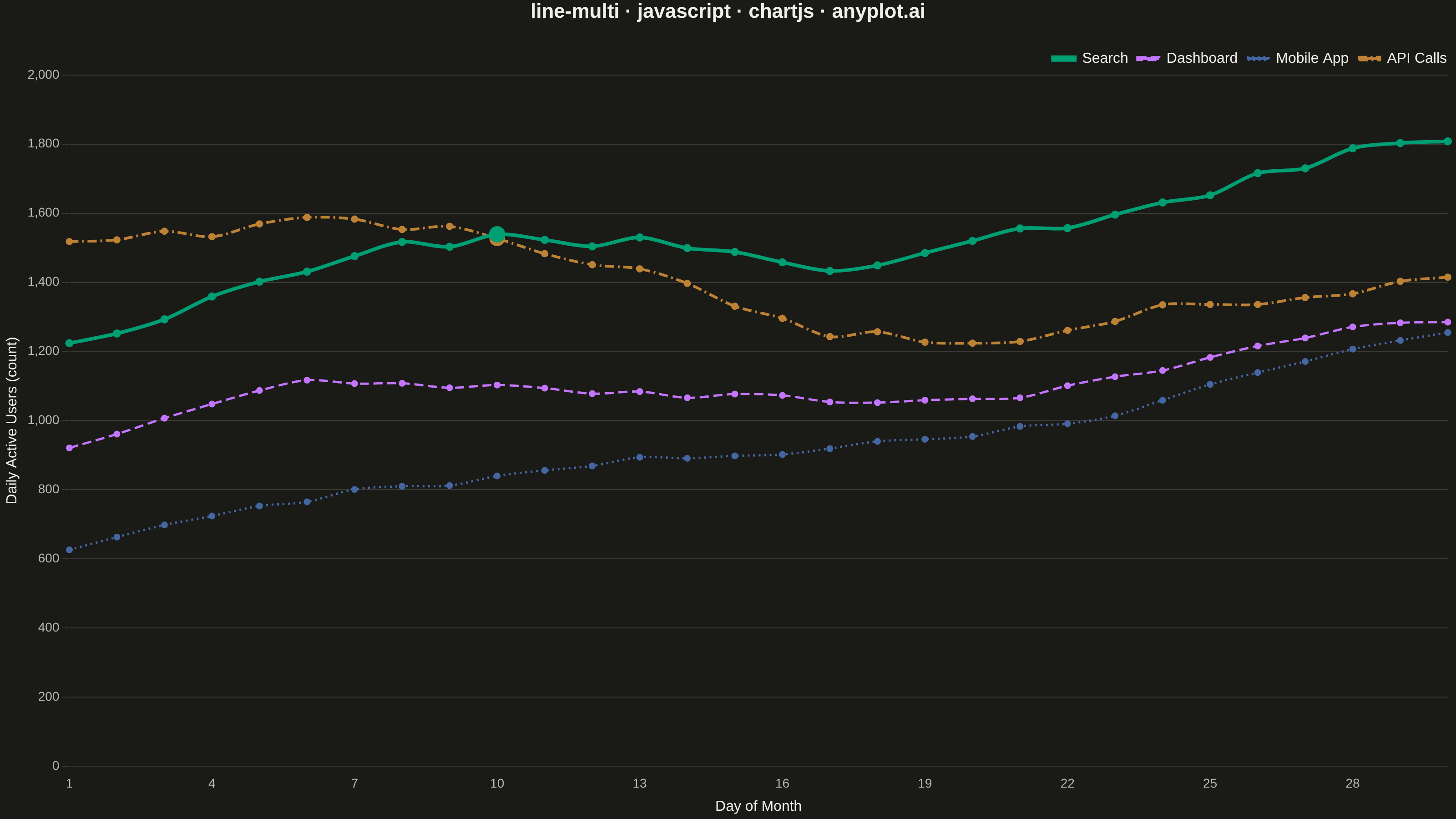Hide the API Calls legend entry
The image size is (1456, 819).
tap(1402, 58)
